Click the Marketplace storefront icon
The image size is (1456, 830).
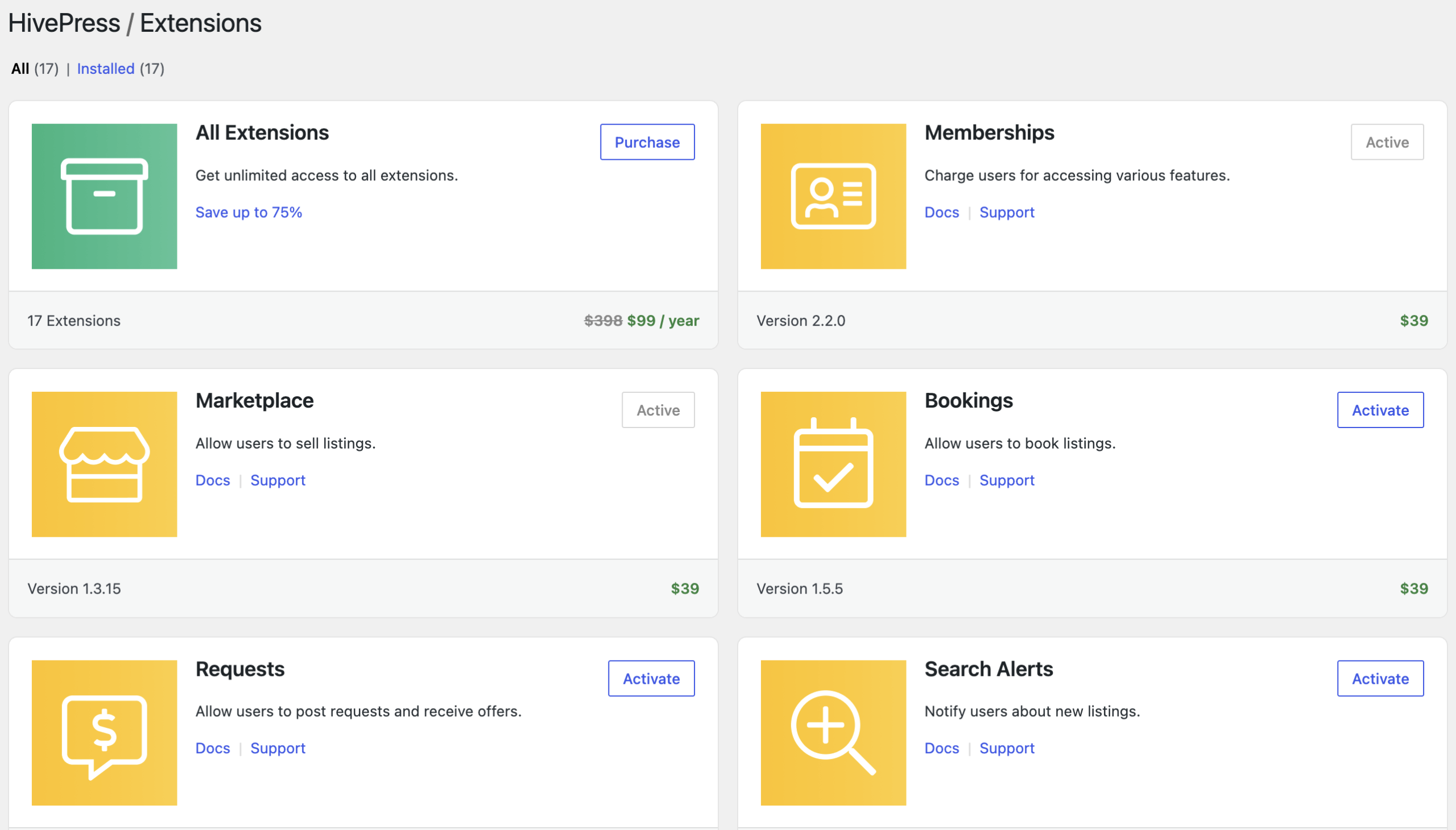click(105, 464)
